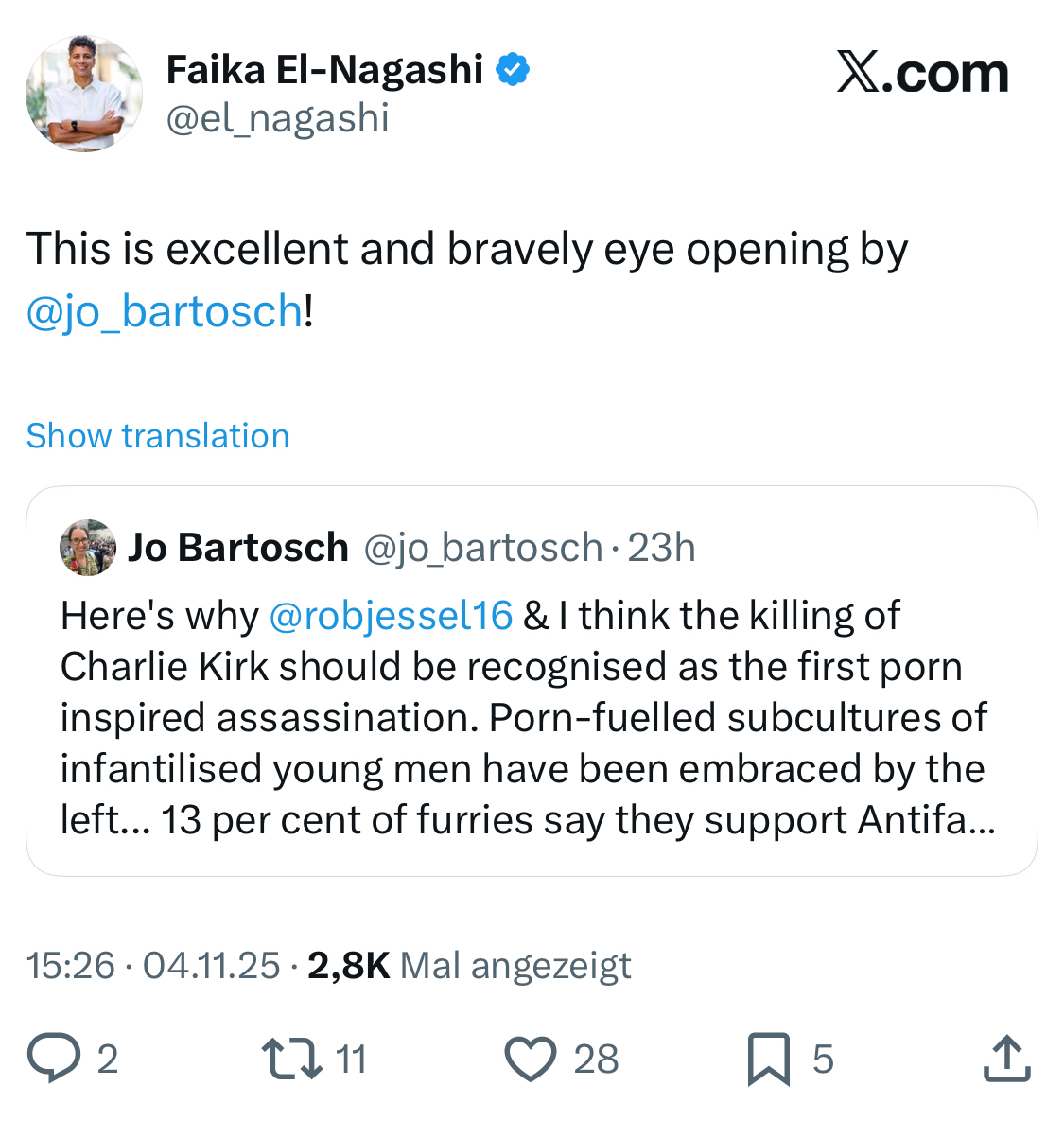Viewport: 1064px width, 1121px height.
Task: Open the share options icon
Action: [1006, 1059]
